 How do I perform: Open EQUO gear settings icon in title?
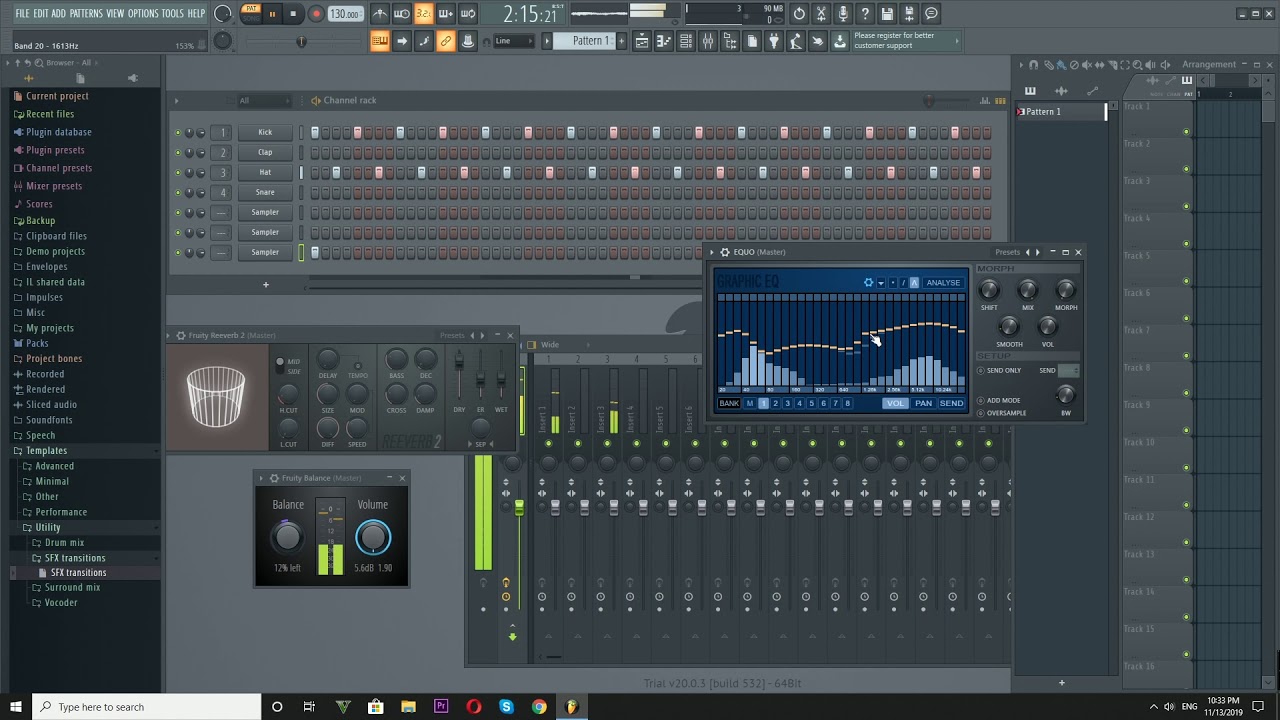[725, 252]
